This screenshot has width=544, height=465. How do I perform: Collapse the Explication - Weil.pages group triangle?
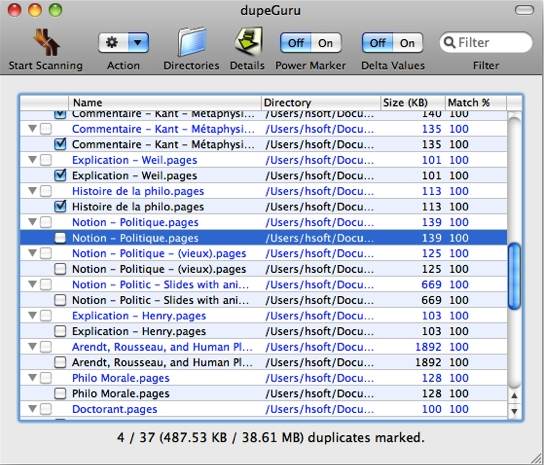pos(32,160)
